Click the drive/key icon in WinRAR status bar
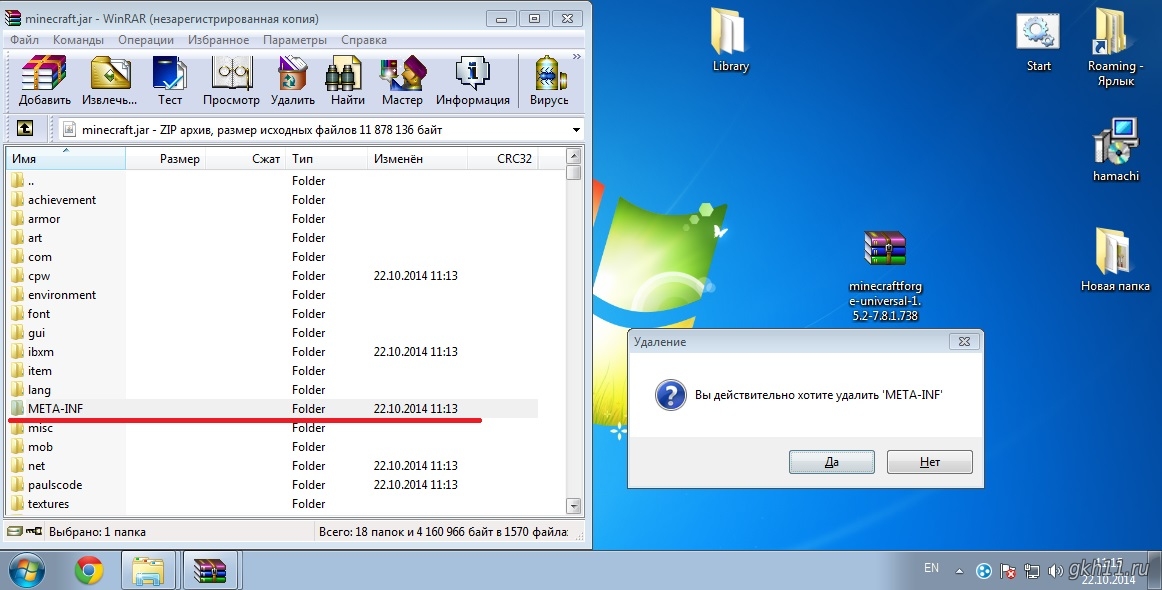The width and height of the screenshot is (1162, 590). click(x=24, y=531)
